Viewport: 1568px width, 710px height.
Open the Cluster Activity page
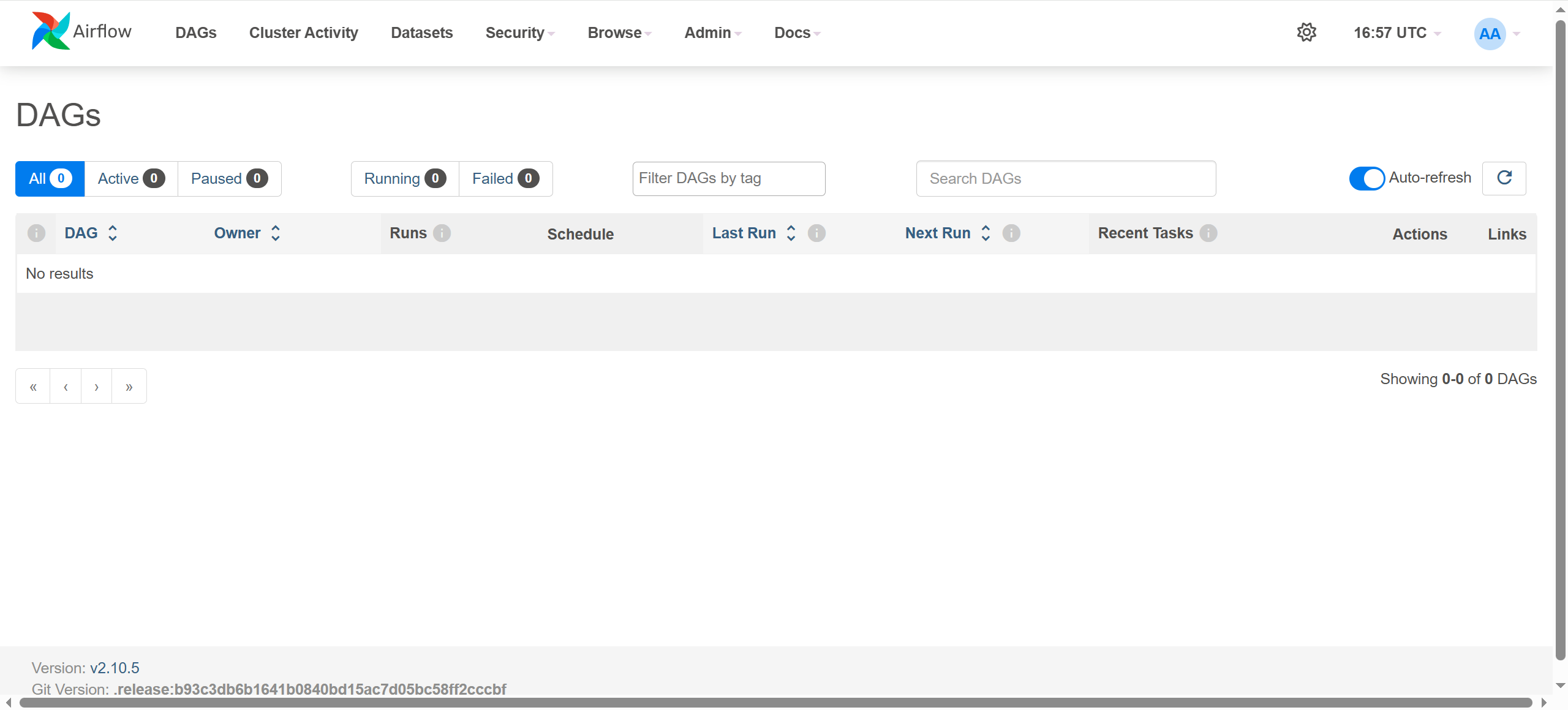click(303, 33)
